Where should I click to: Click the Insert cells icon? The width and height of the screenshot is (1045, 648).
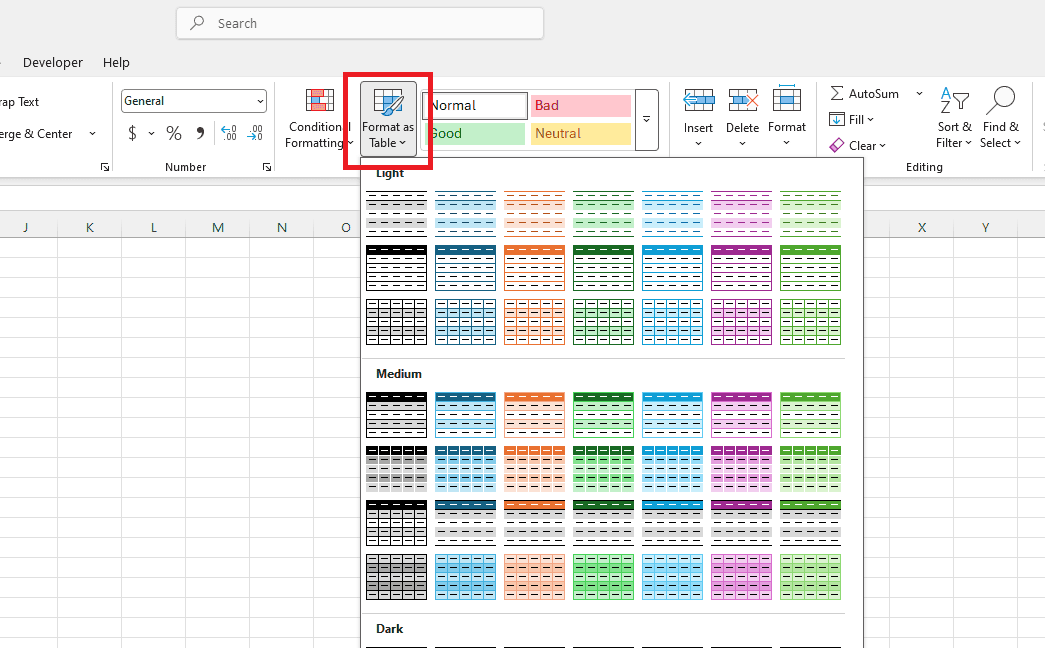click(x=698, y=100)
